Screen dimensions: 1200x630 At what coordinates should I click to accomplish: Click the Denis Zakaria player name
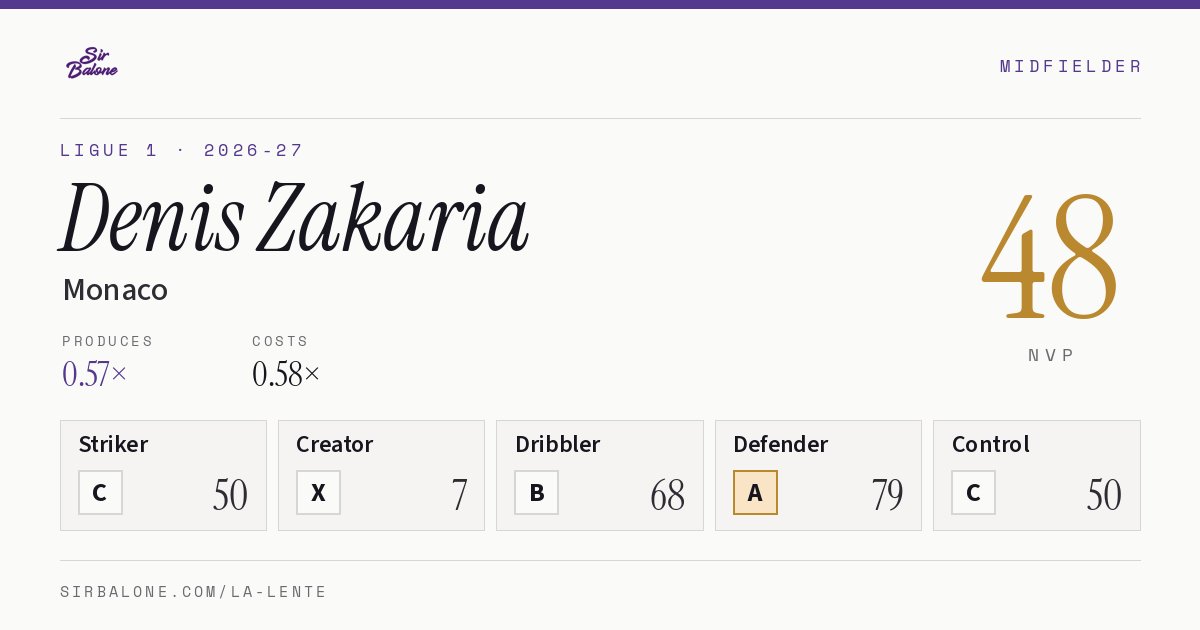(294, 217)
